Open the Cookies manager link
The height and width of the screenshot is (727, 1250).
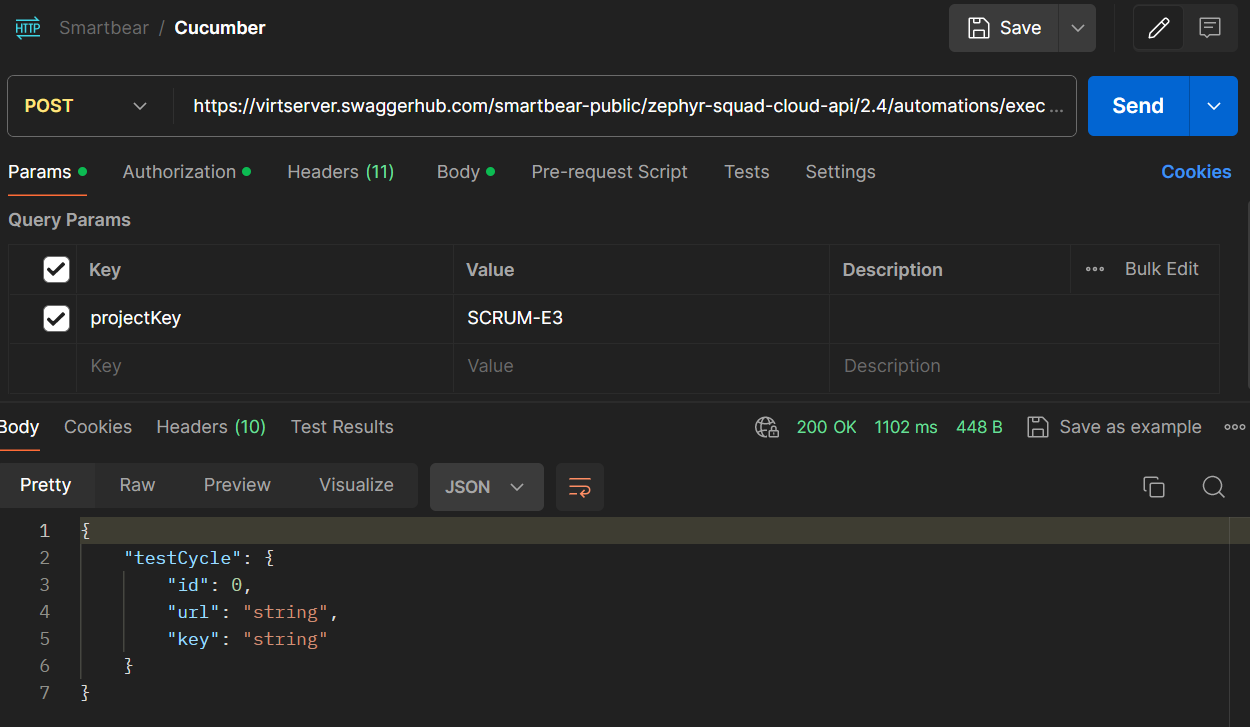(x=1196, y=172)
